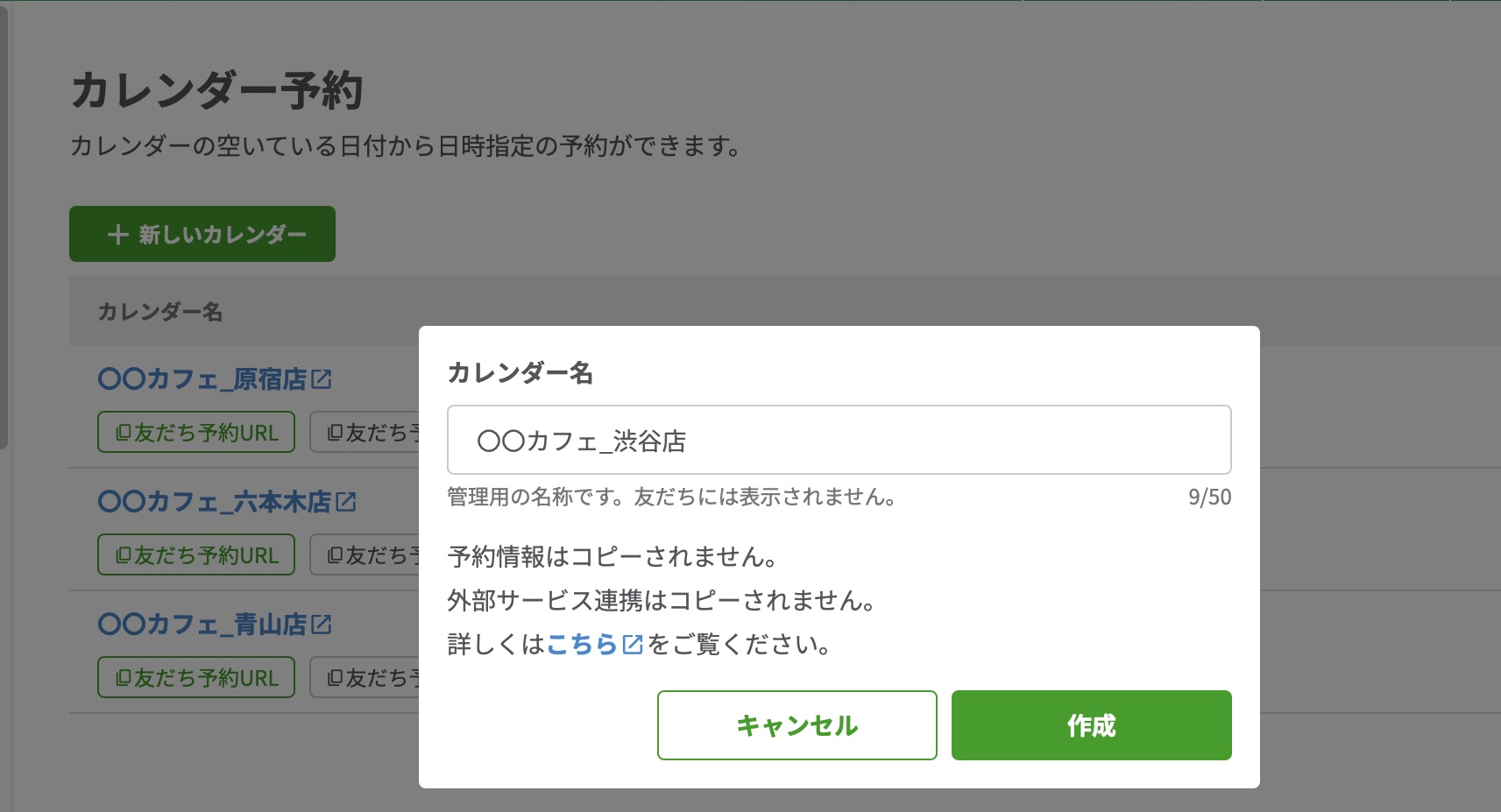This screenshot has height=812, width=1501.
Task: Click partially hidden button right of 青山店's 友だち予約URL
Action: pyautogui.click(x=365, y=678)
